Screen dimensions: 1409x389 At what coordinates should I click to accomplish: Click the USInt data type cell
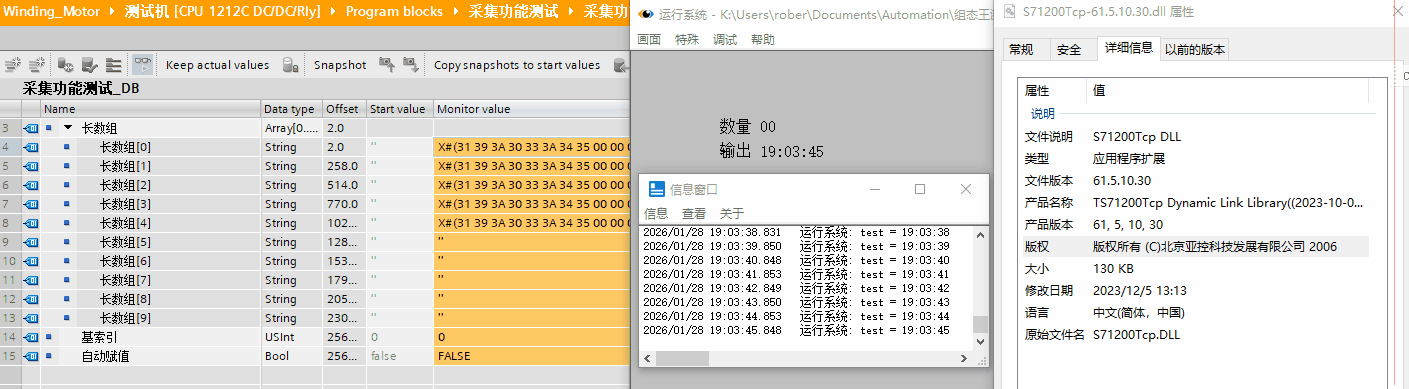pos(292,337)
